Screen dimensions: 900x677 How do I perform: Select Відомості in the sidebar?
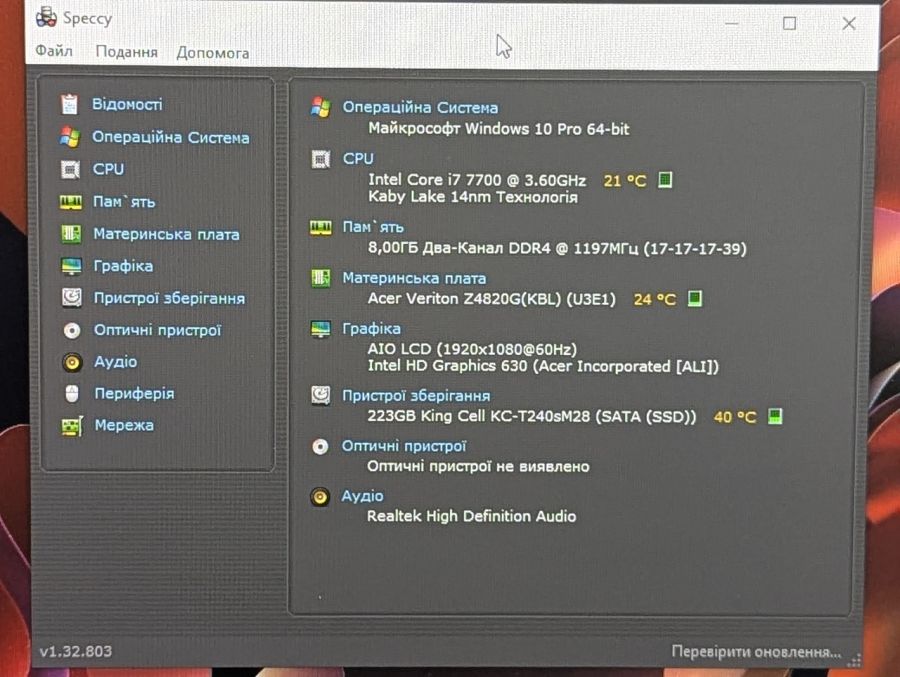[127, 105]
